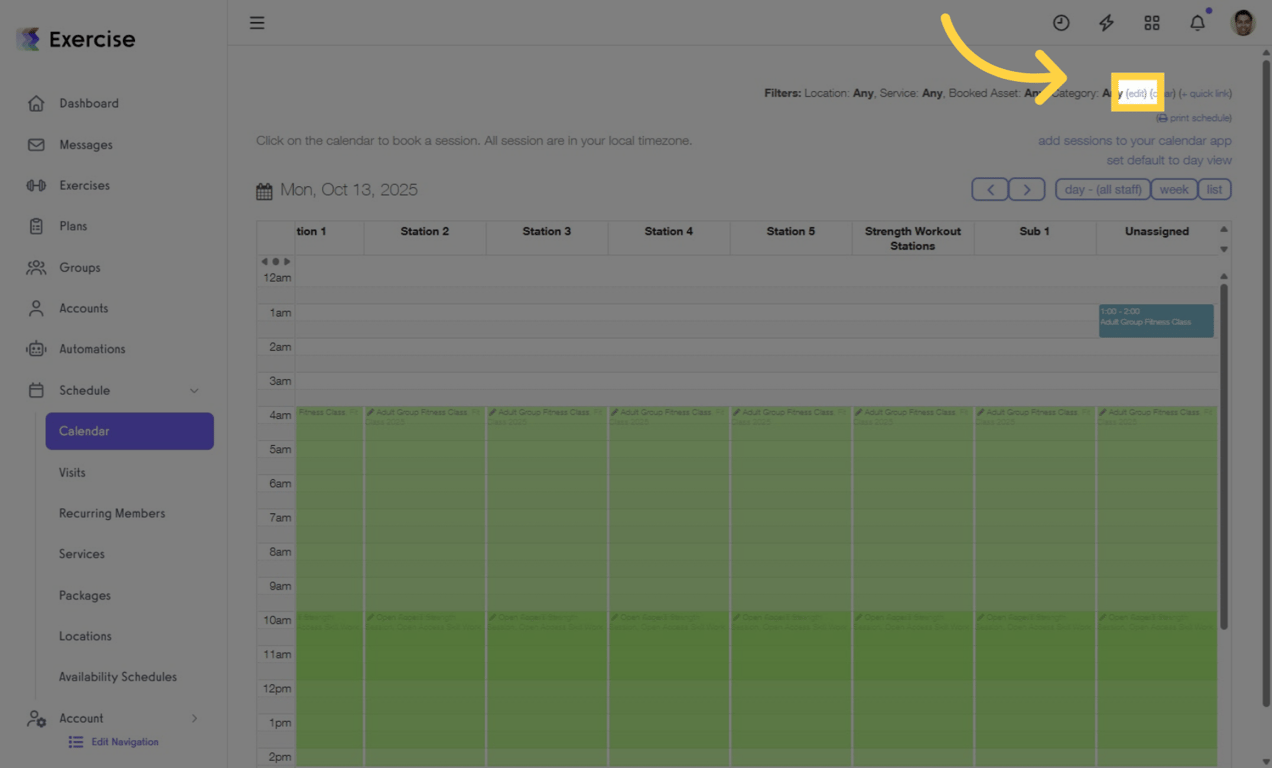Open your profile avatar picture

1241,22
